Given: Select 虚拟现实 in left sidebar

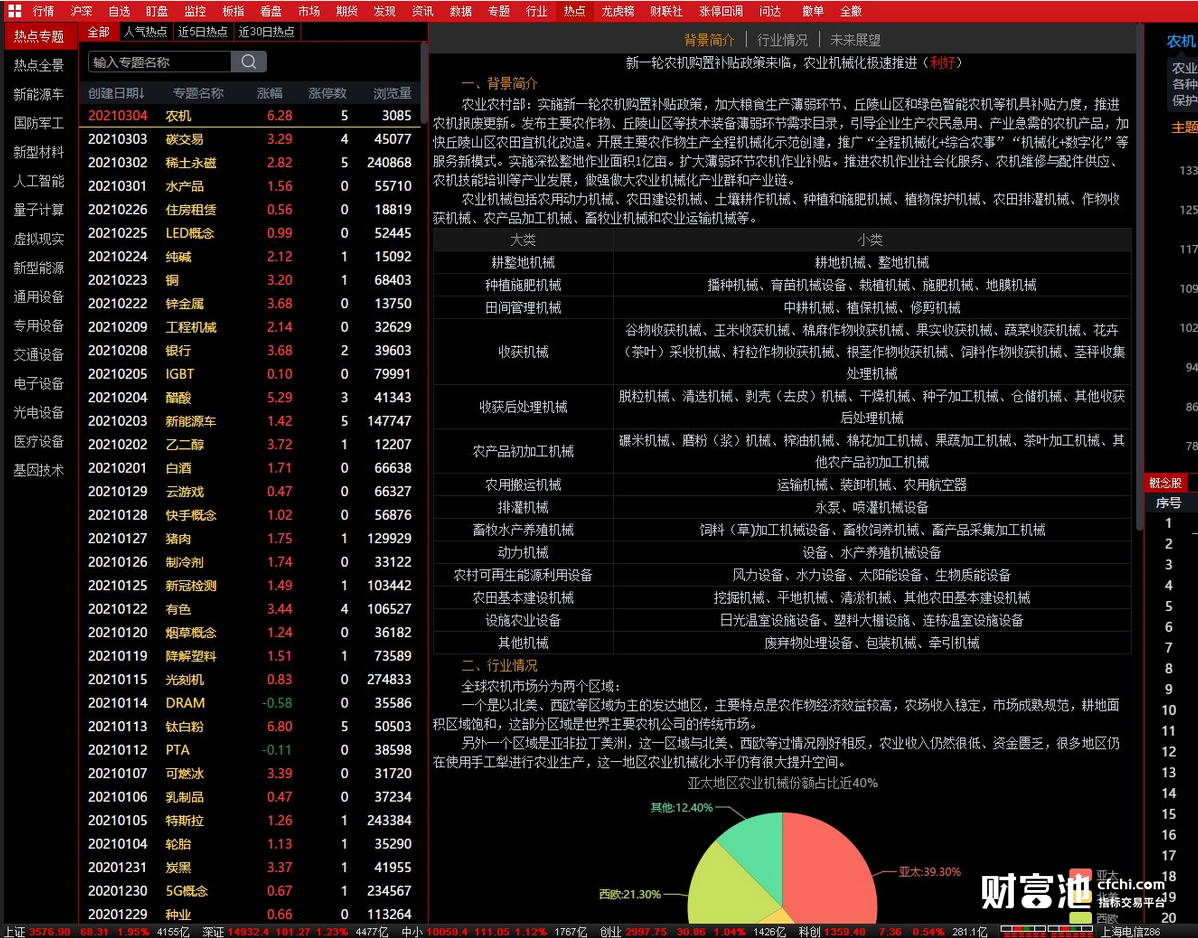Looking at the screenshot, I should tap(39, 239).
